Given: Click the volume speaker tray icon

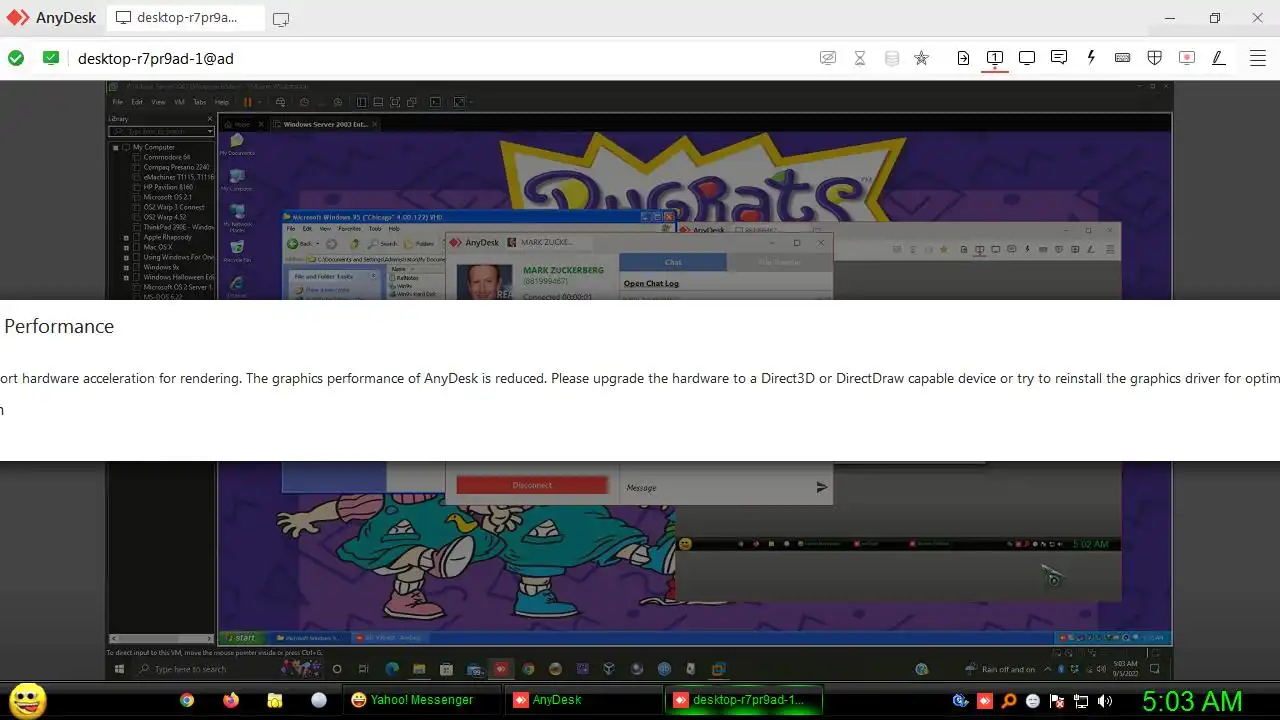Looking at the screenshot, I should click(x=1105, y=701).
